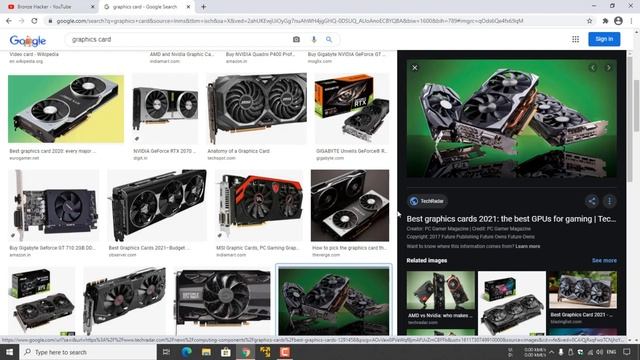
Task: Click See more related images
Action: [604, 260]
